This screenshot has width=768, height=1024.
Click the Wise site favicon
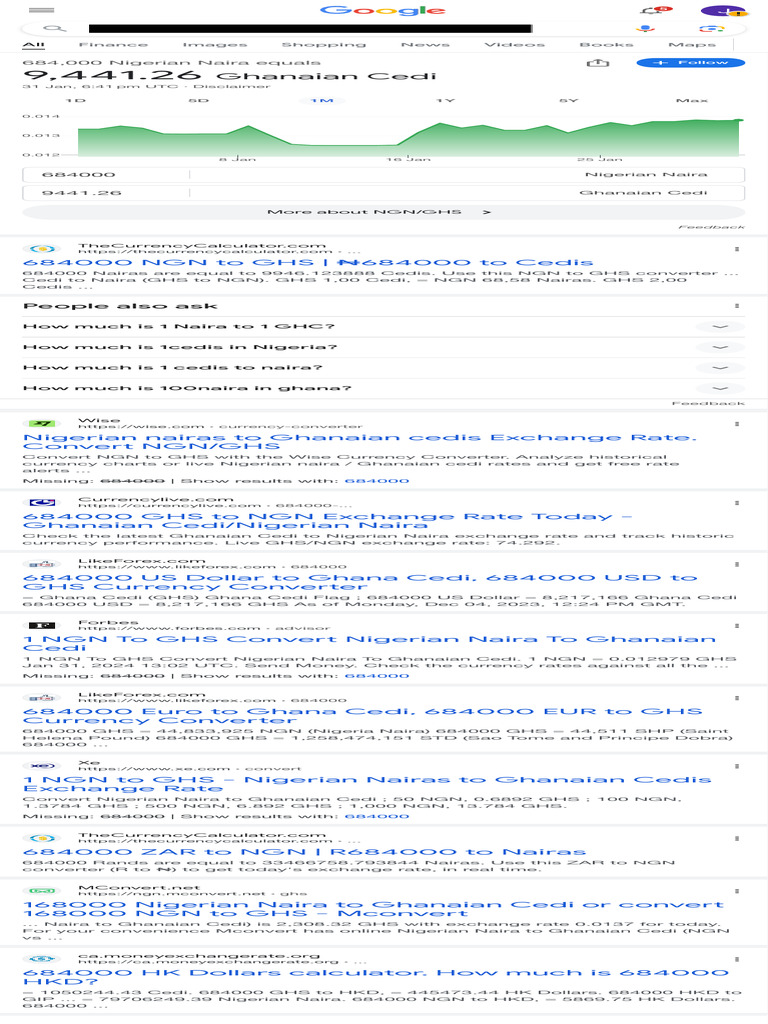point(42,423)
